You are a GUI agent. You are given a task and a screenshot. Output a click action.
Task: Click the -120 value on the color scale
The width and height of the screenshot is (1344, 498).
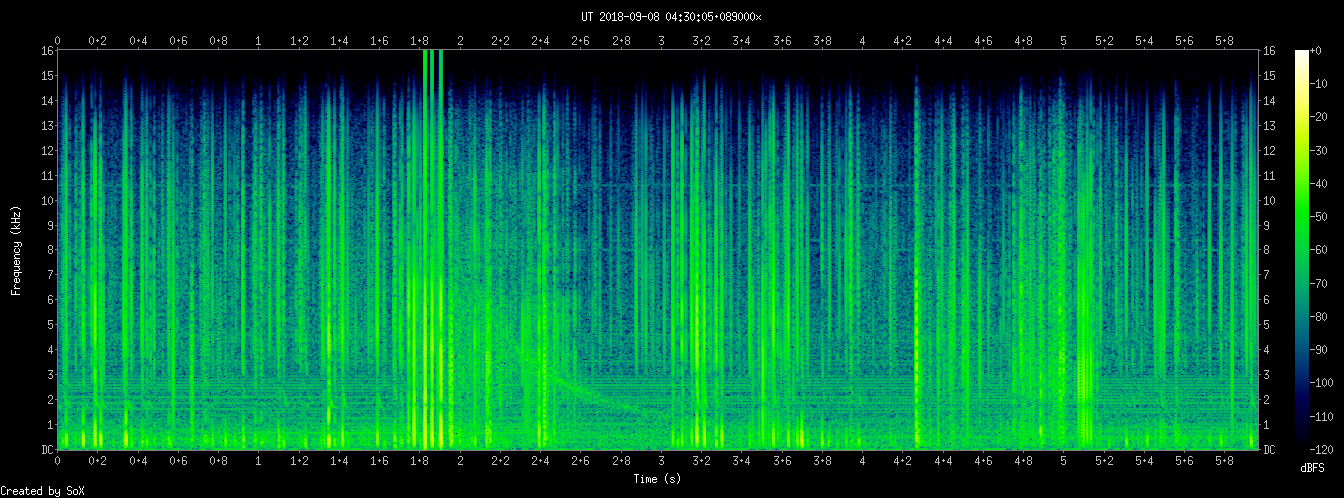coord(1330,448)
